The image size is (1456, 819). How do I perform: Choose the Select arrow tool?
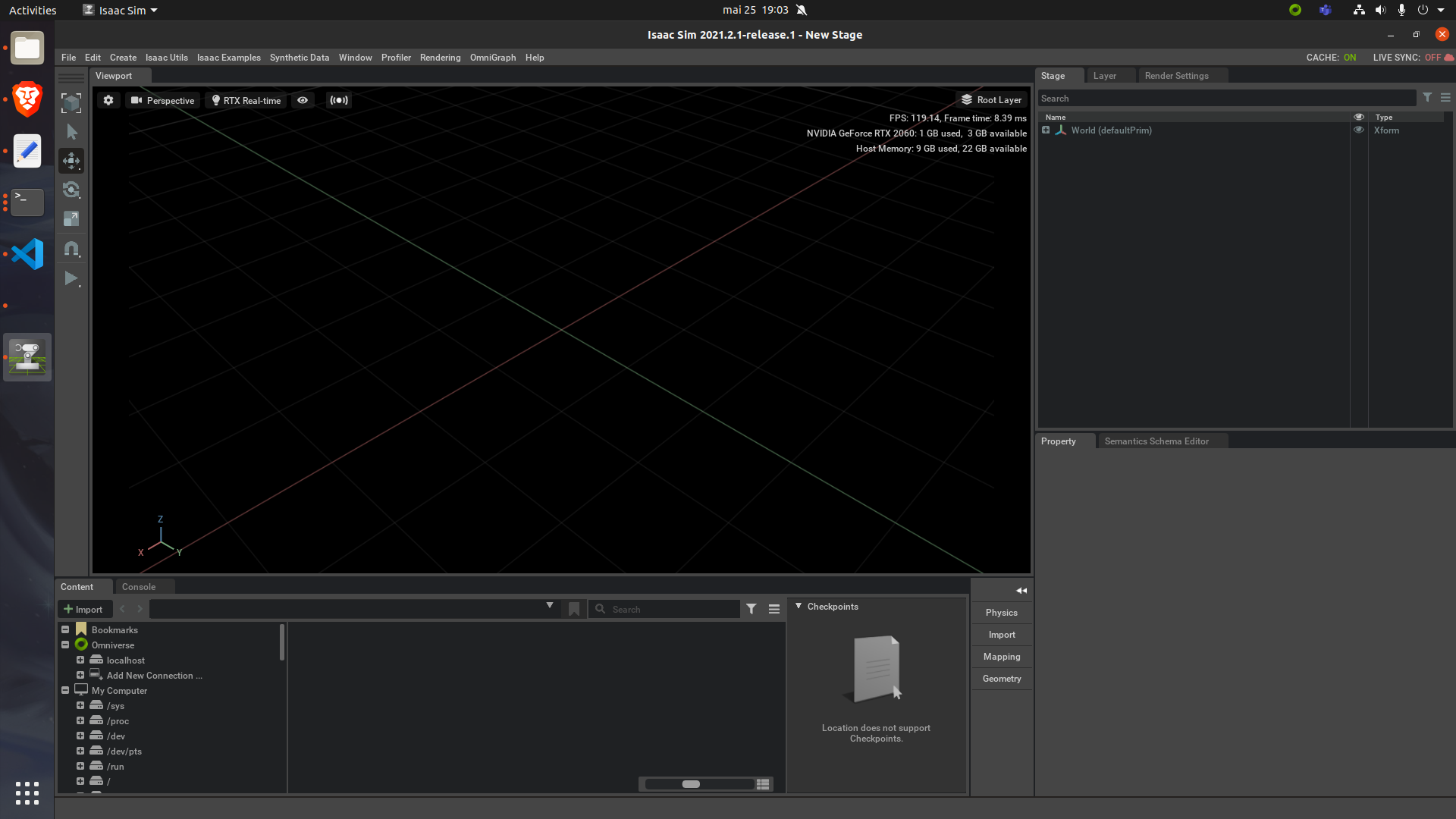click(x=71, y=132)
